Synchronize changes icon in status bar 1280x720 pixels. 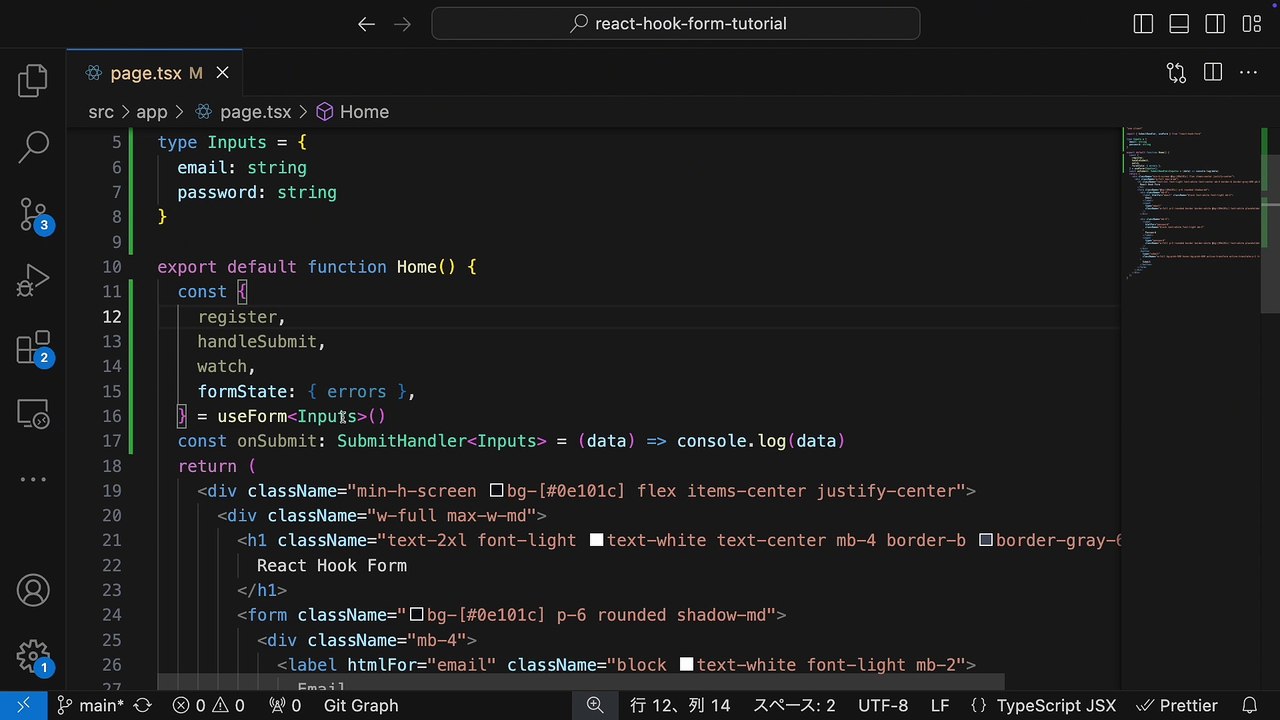pyautogui.click(x=143, y=705)
